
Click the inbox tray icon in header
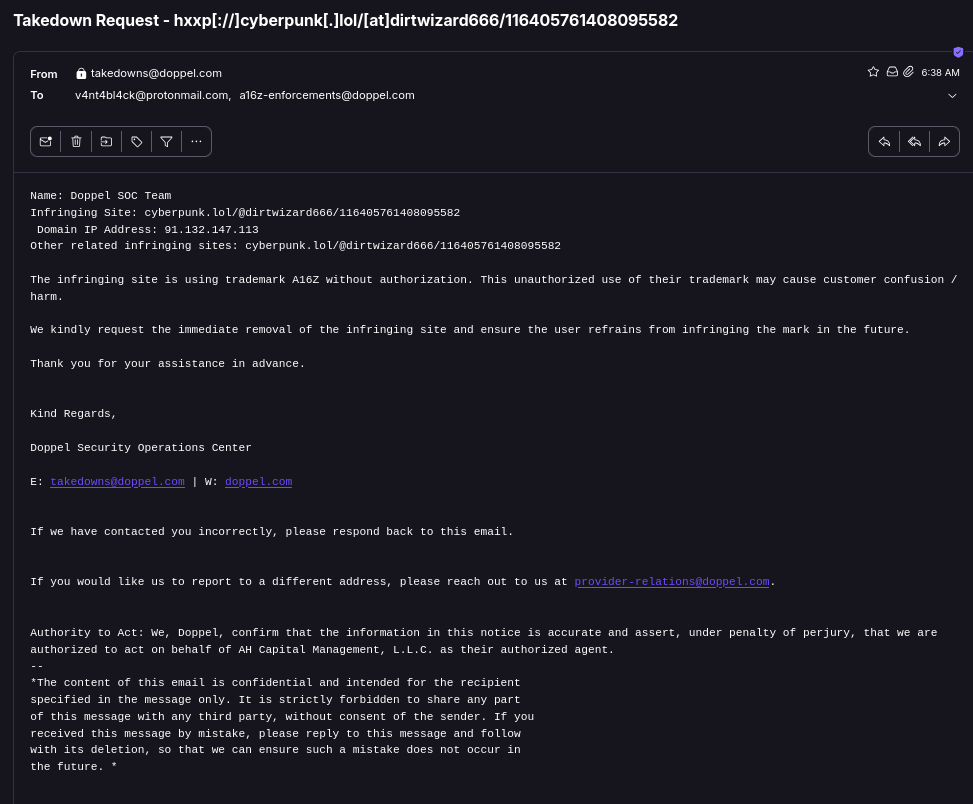tap(891, 72)
